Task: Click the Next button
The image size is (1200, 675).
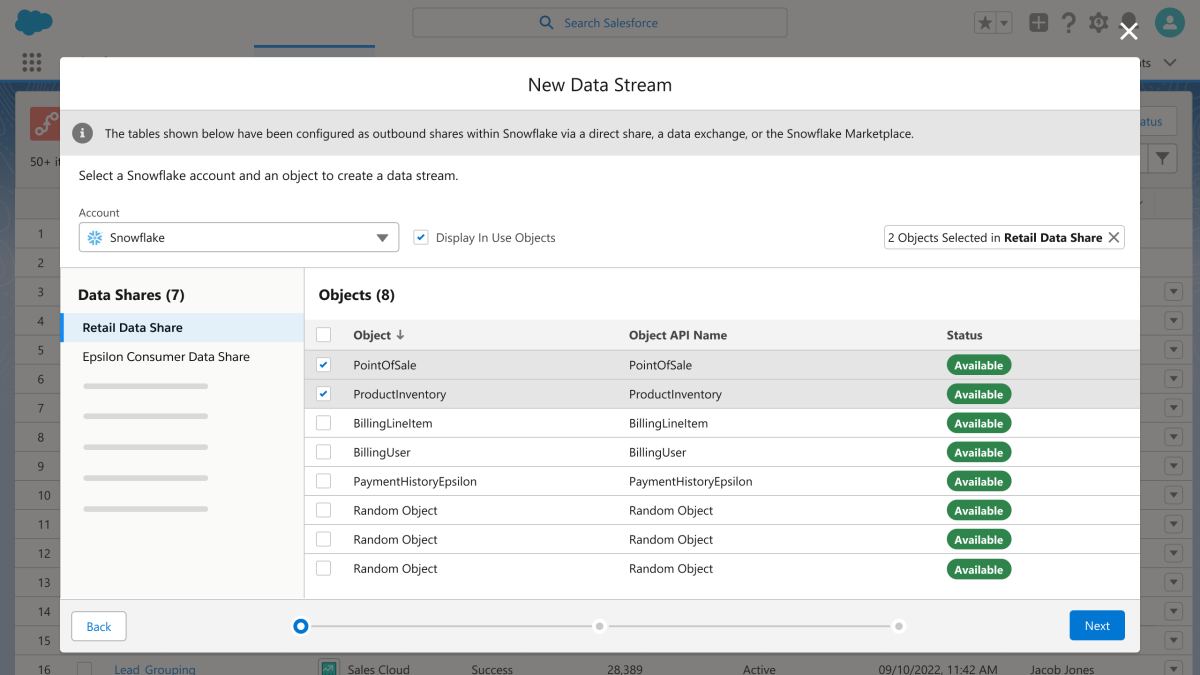Action: click(1096, 626)
